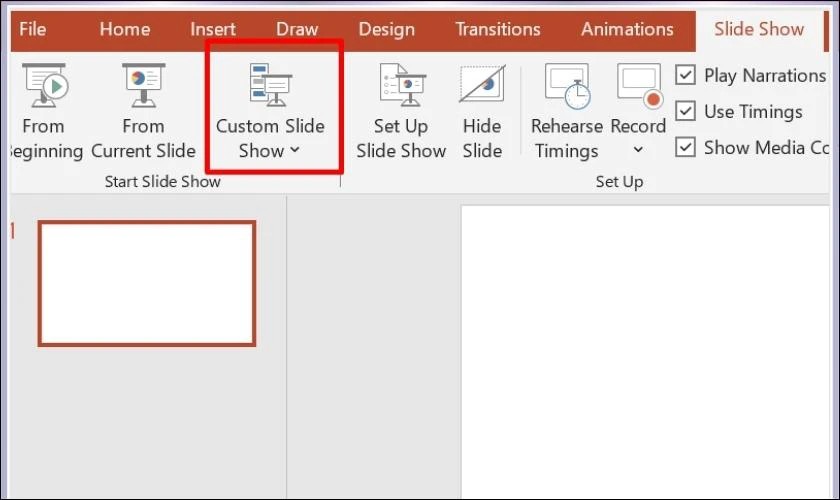
Task: Select slide 1 thumbnail
Action: click(147, 283)
